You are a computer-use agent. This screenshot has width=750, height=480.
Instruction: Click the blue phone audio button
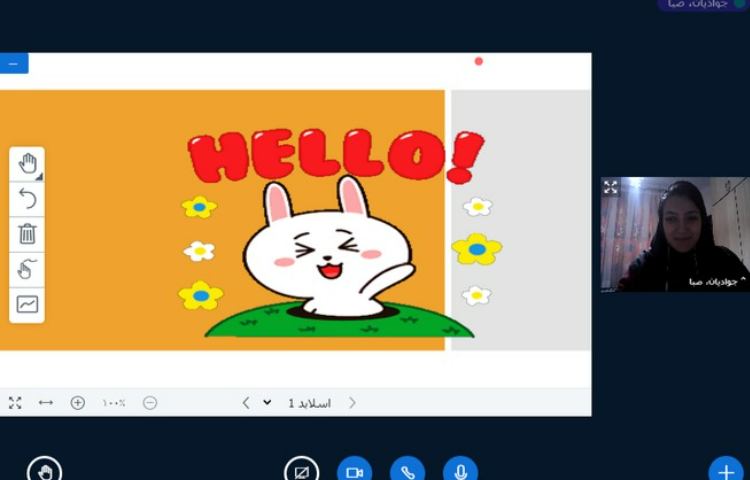point(407,471)
